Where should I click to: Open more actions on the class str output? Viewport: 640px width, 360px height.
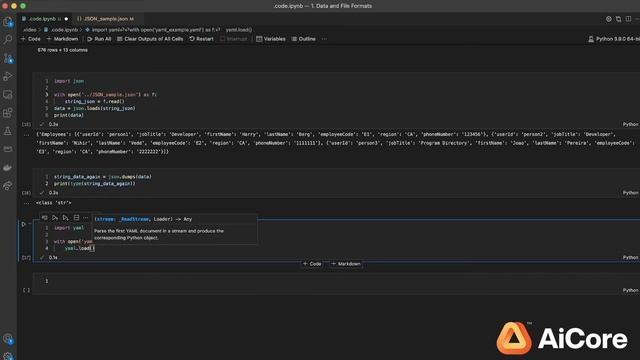pyautogui.click(x=27, y=203)
